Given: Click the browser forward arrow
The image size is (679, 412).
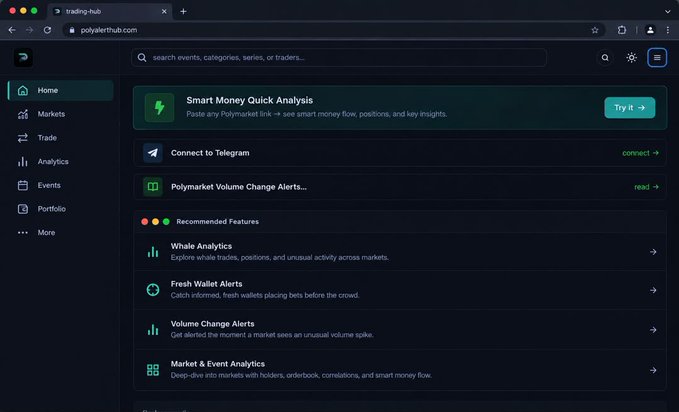Looking at the screenshot, I should (29, 30).
